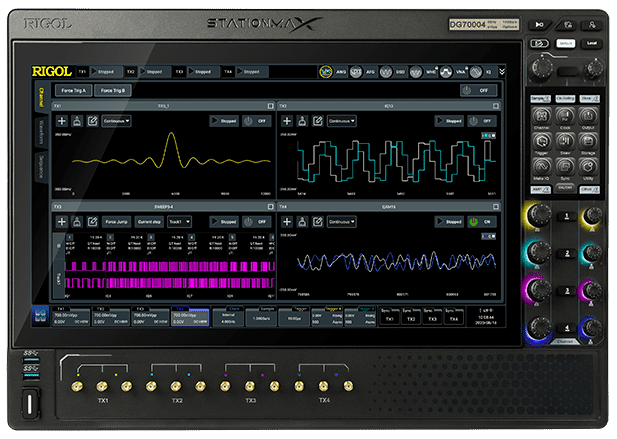Open the Track1 dropdown in TX3 panel
Image resolution: width=617 pixels, height=439 pixels.
pos(181,221)
